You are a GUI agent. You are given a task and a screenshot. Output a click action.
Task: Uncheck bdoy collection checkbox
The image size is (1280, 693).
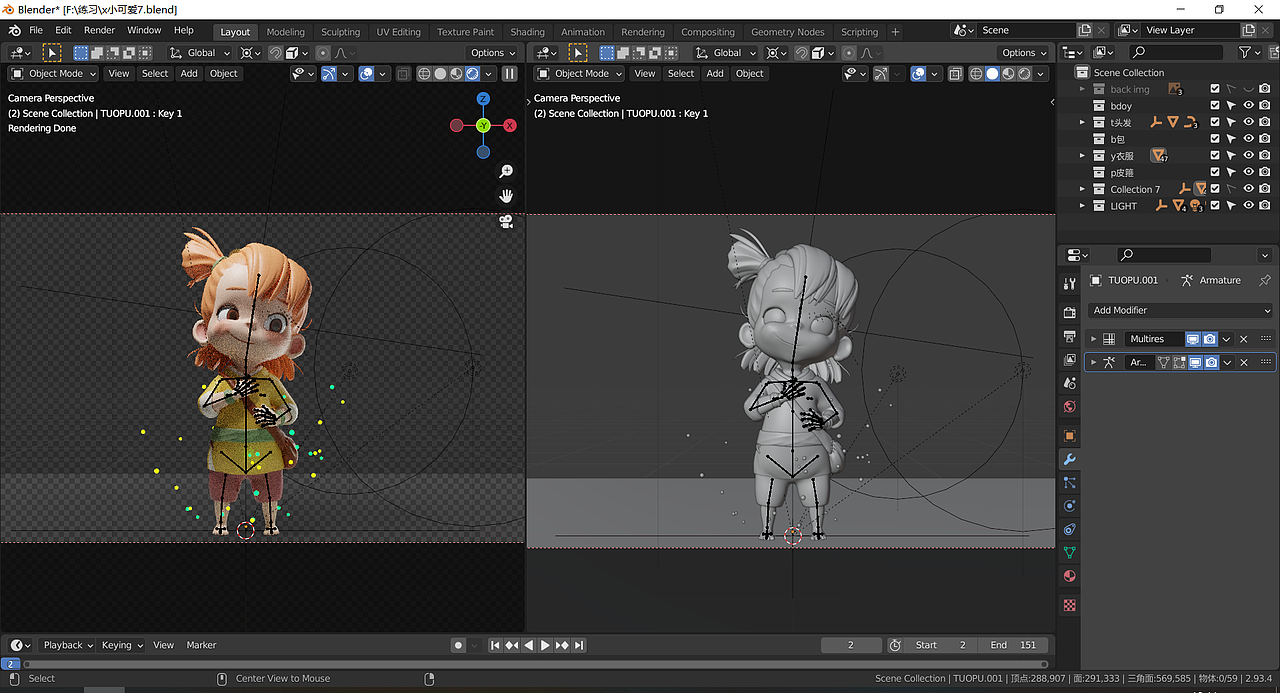pyautogui.click(x=1215, y=105)
